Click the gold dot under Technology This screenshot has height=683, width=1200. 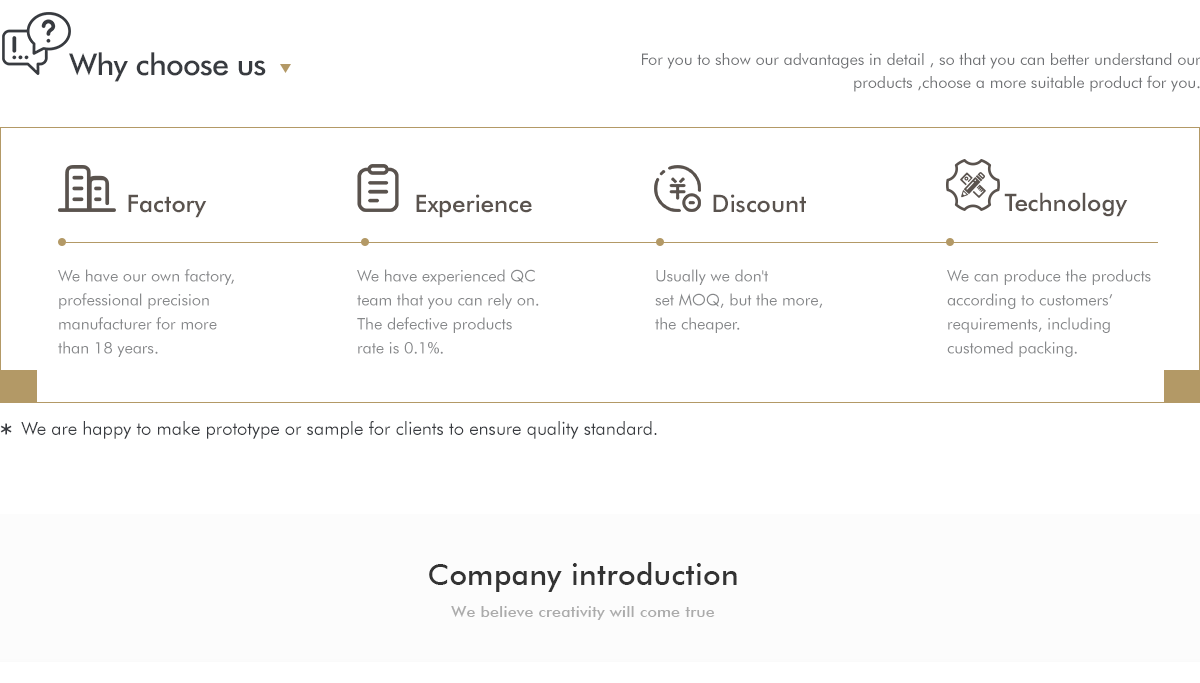pyautogui.click(x=950, y=242)
